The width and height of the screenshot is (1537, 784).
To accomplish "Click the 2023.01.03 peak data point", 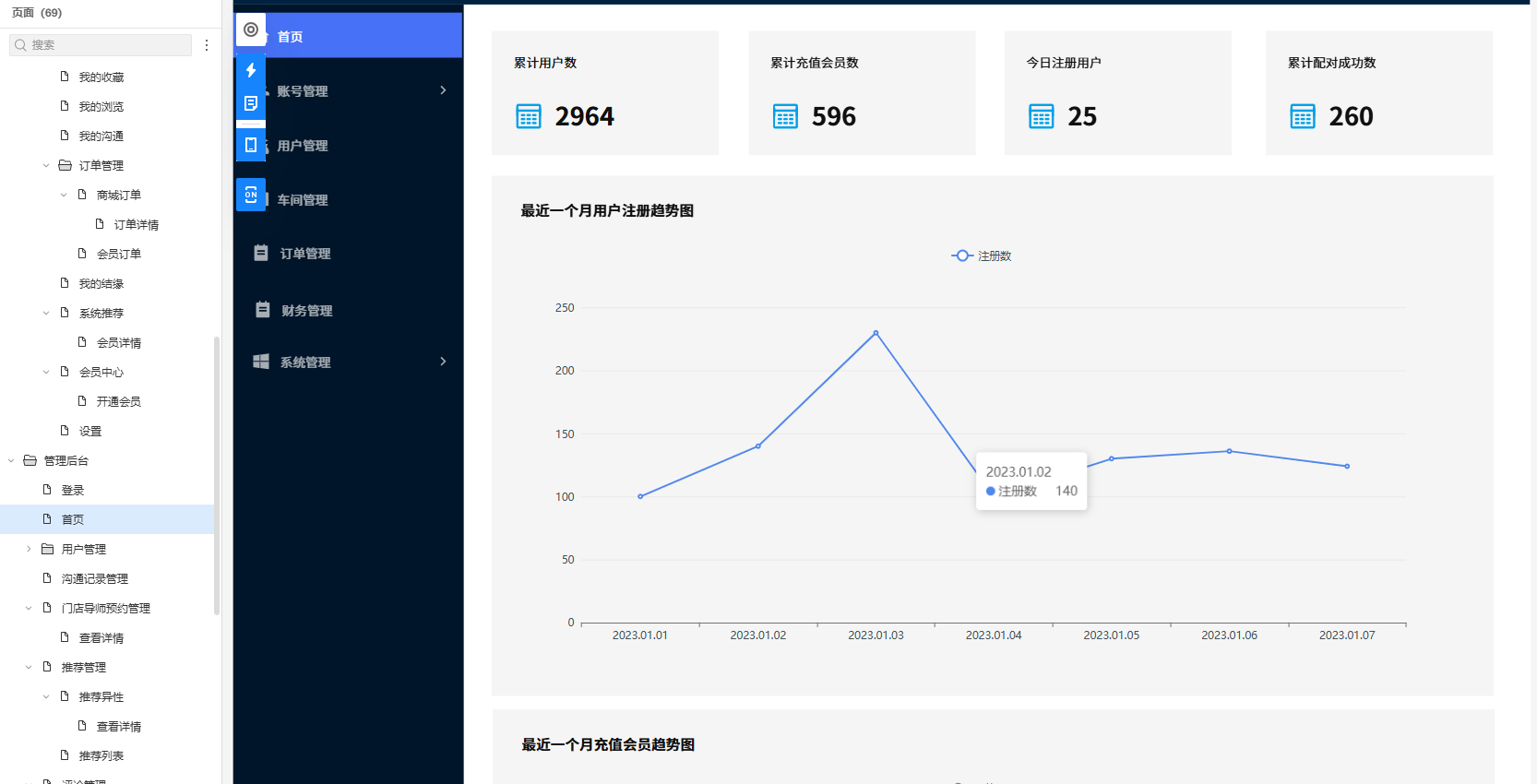I will pyautogui.click(x=876, y=333).
